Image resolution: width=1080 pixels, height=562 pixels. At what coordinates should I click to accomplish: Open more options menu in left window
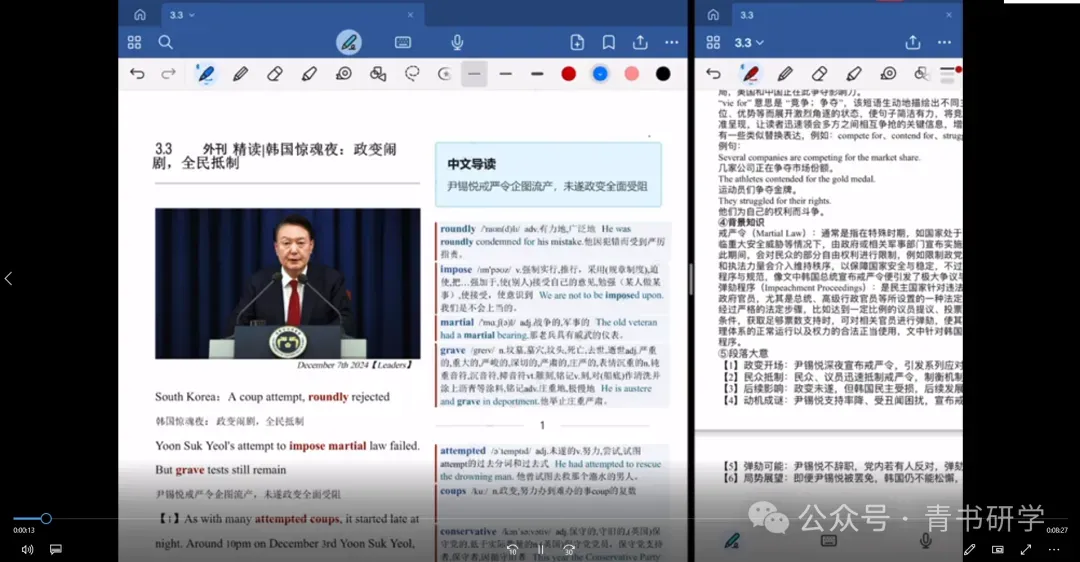672,43
